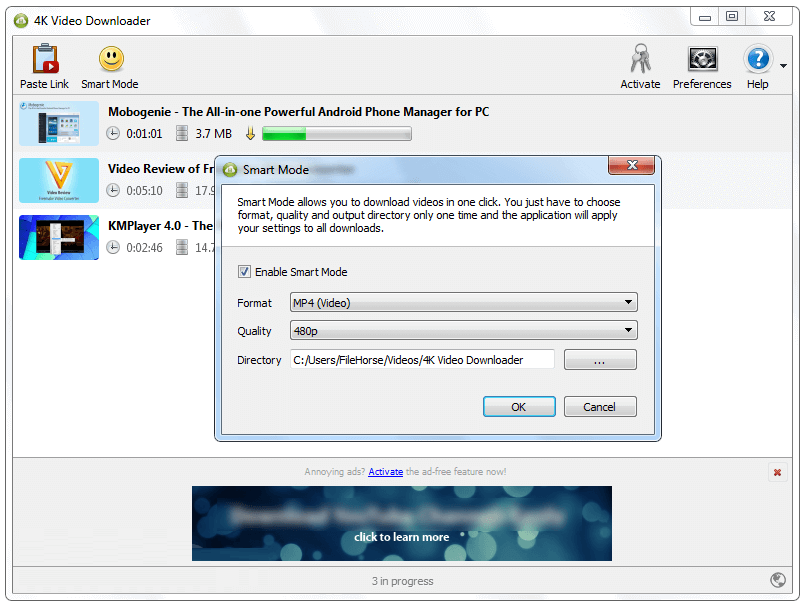
Task: Click the Help question mark icon
Action: click(758, 59)
